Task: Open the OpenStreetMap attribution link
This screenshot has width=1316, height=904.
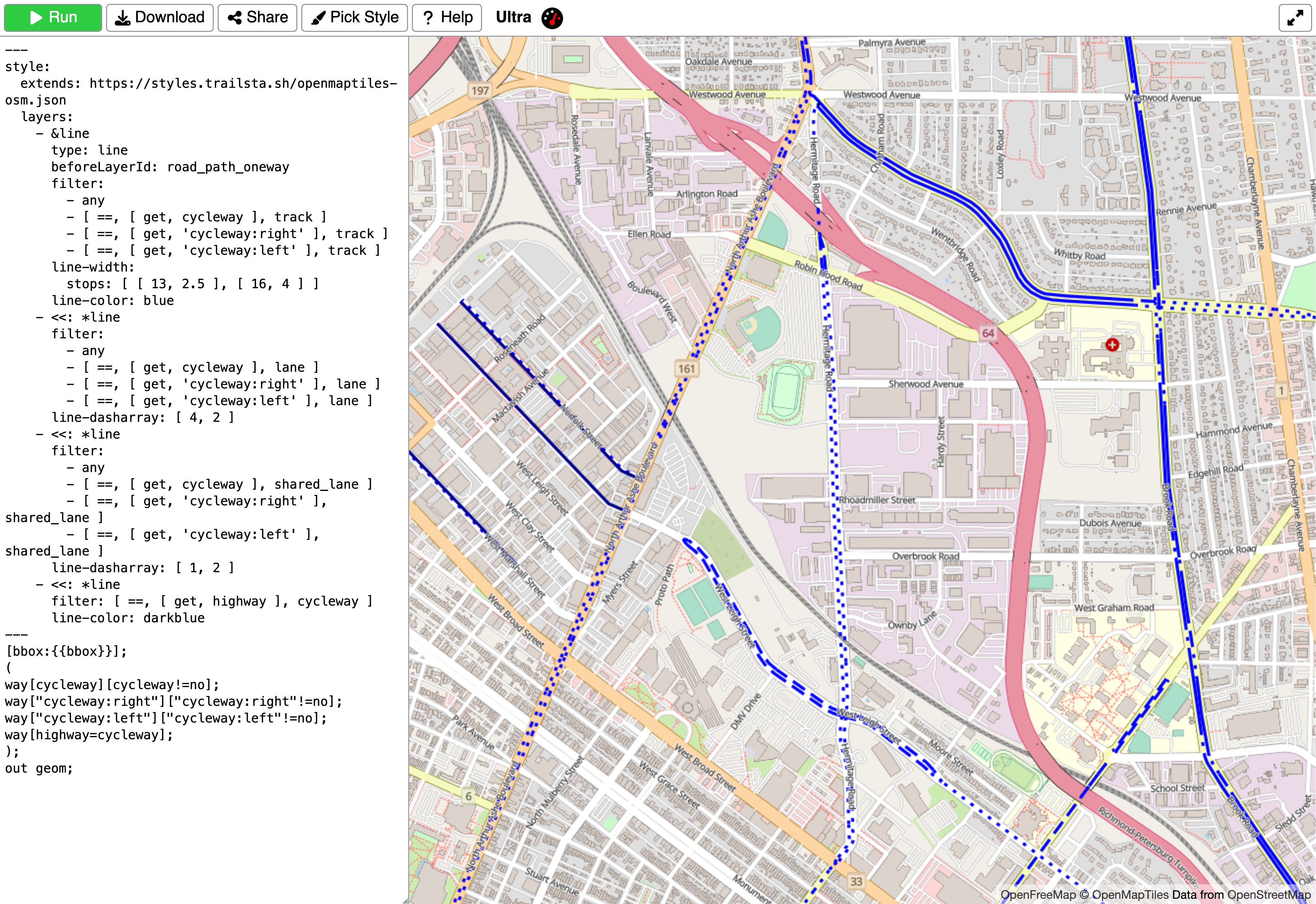Action: (1269, 895)
